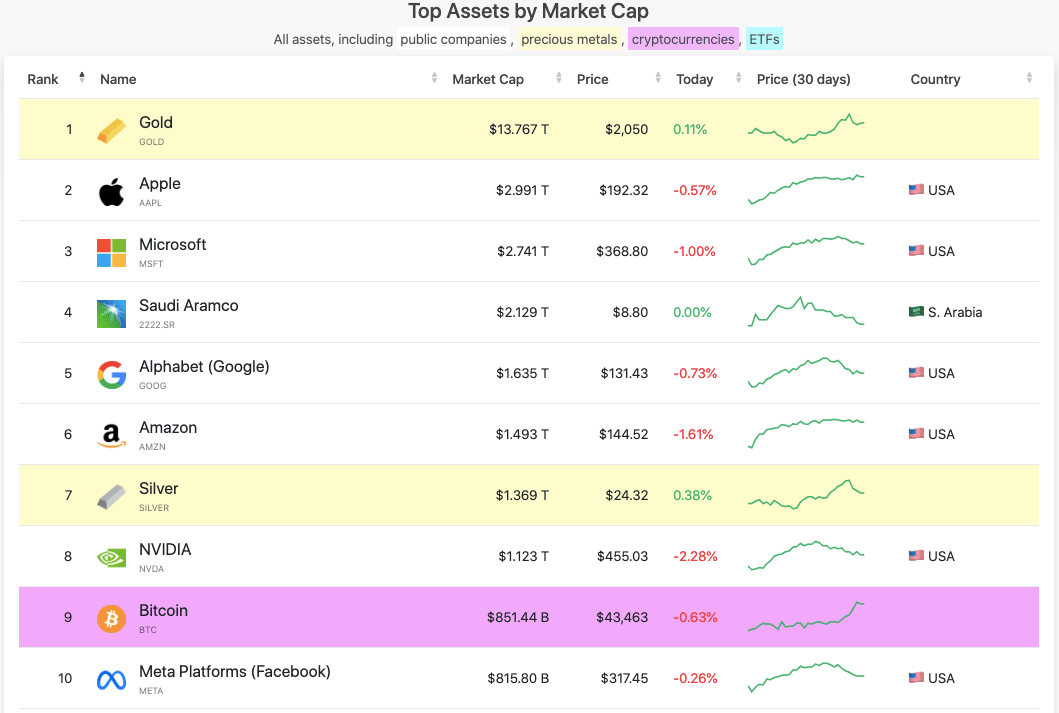This screenshot has height=713, width=1059.
Task: Click the Apple 30-day price chart
Action: (806, 189)
